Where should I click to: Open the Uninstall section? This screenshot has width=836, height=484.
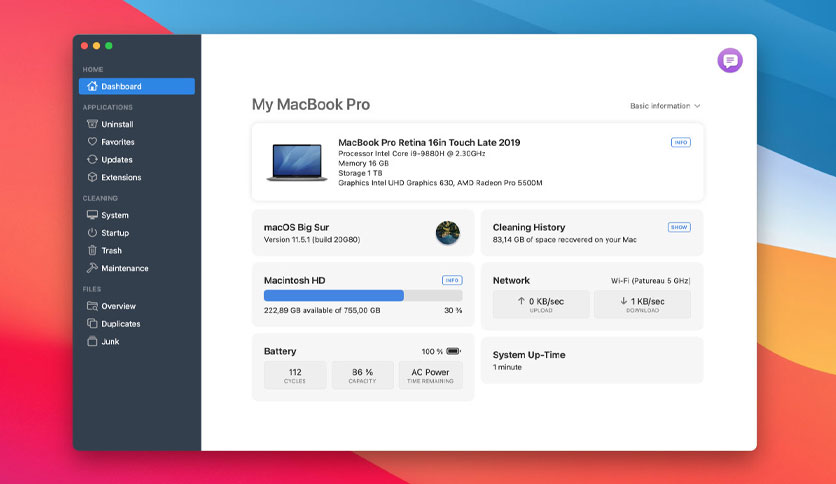click(x=117, y=124)
